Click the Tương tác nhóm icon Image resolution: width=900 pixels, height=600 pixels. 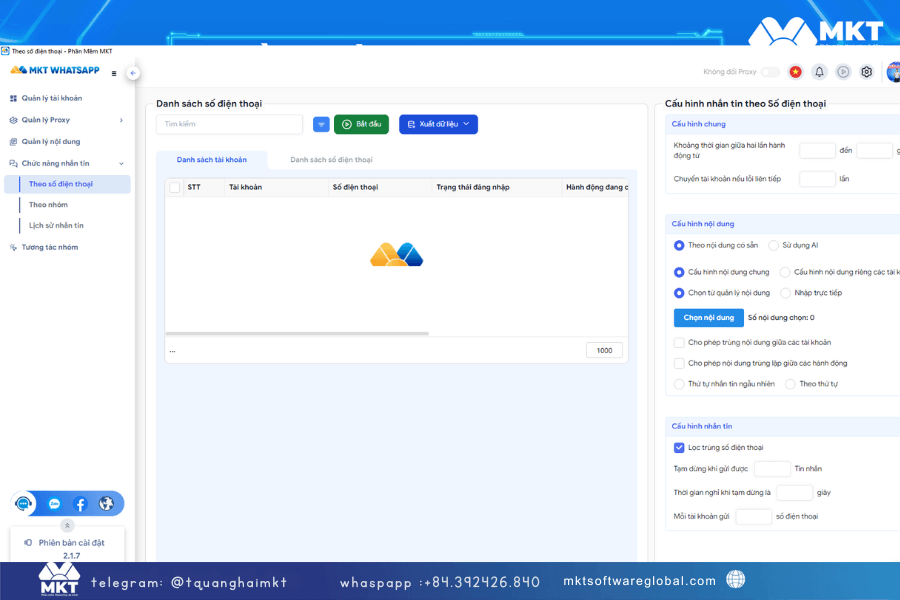coord(13,247)
